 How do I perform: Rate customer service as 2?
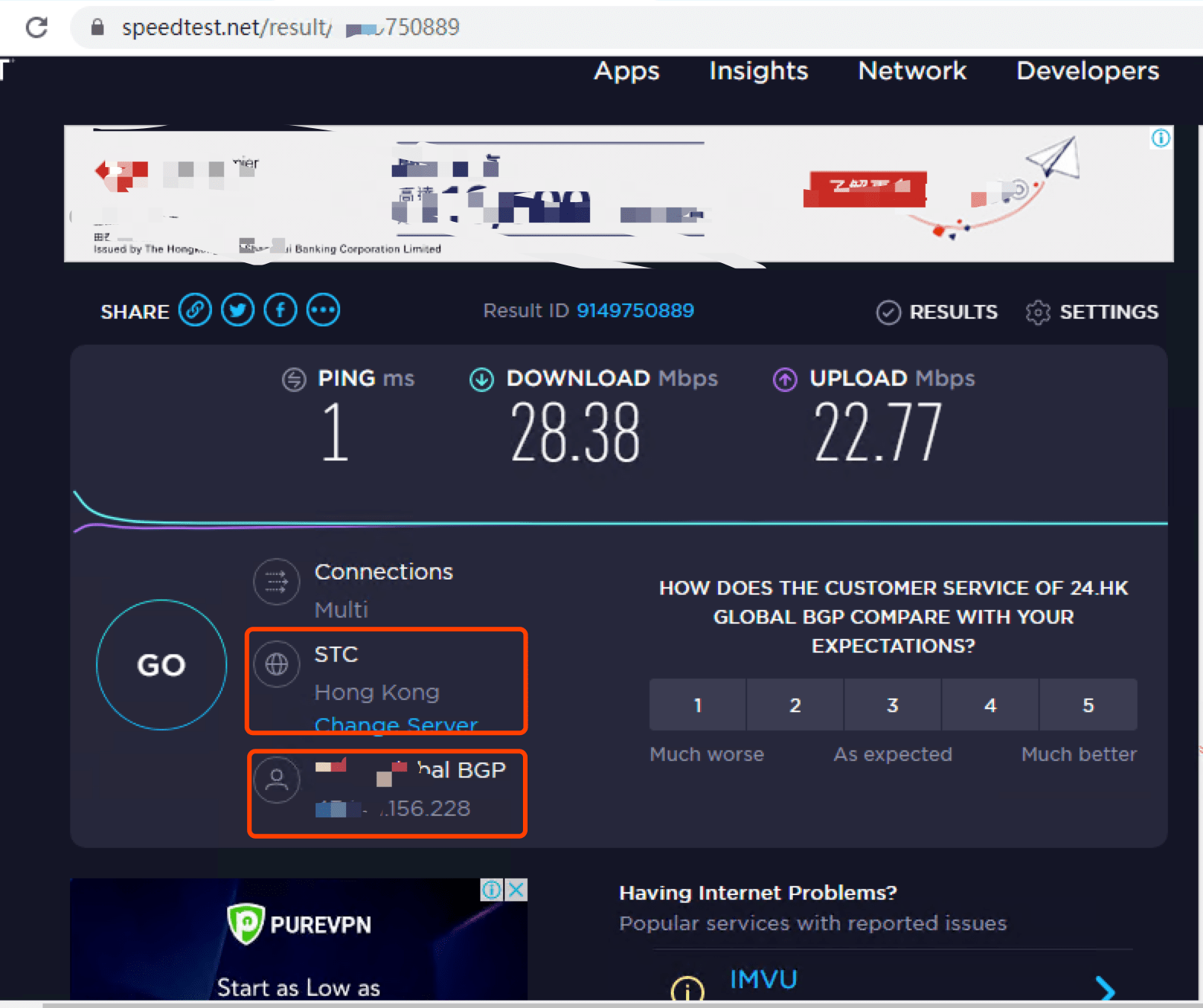point(795,705)
